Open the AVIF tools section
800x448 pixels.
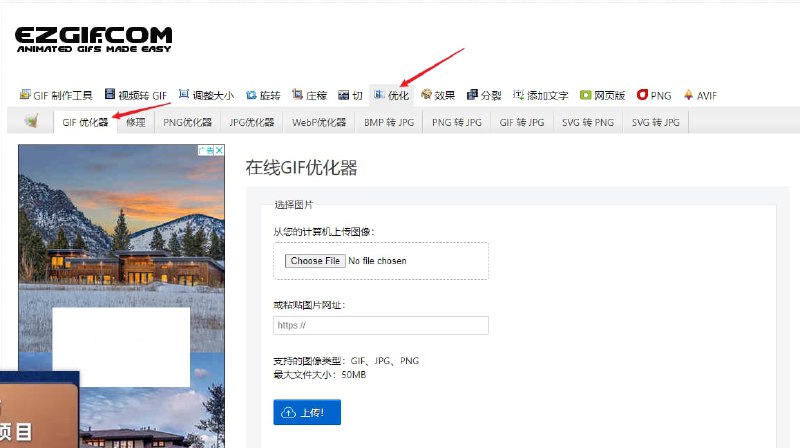tap(700, 95)
